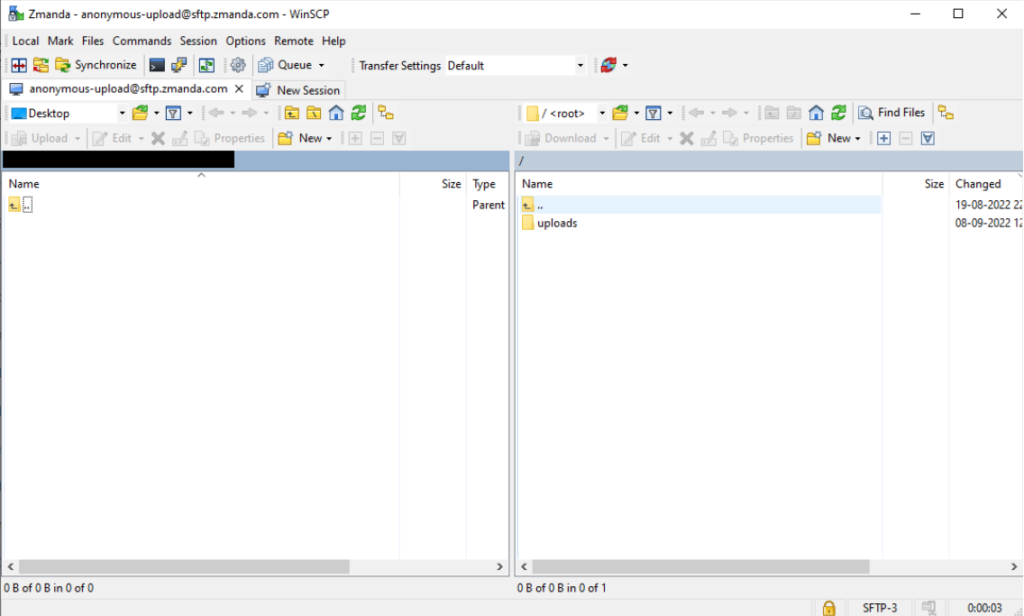
Task: Open the terminal console icon
Action: pos(157,65)
